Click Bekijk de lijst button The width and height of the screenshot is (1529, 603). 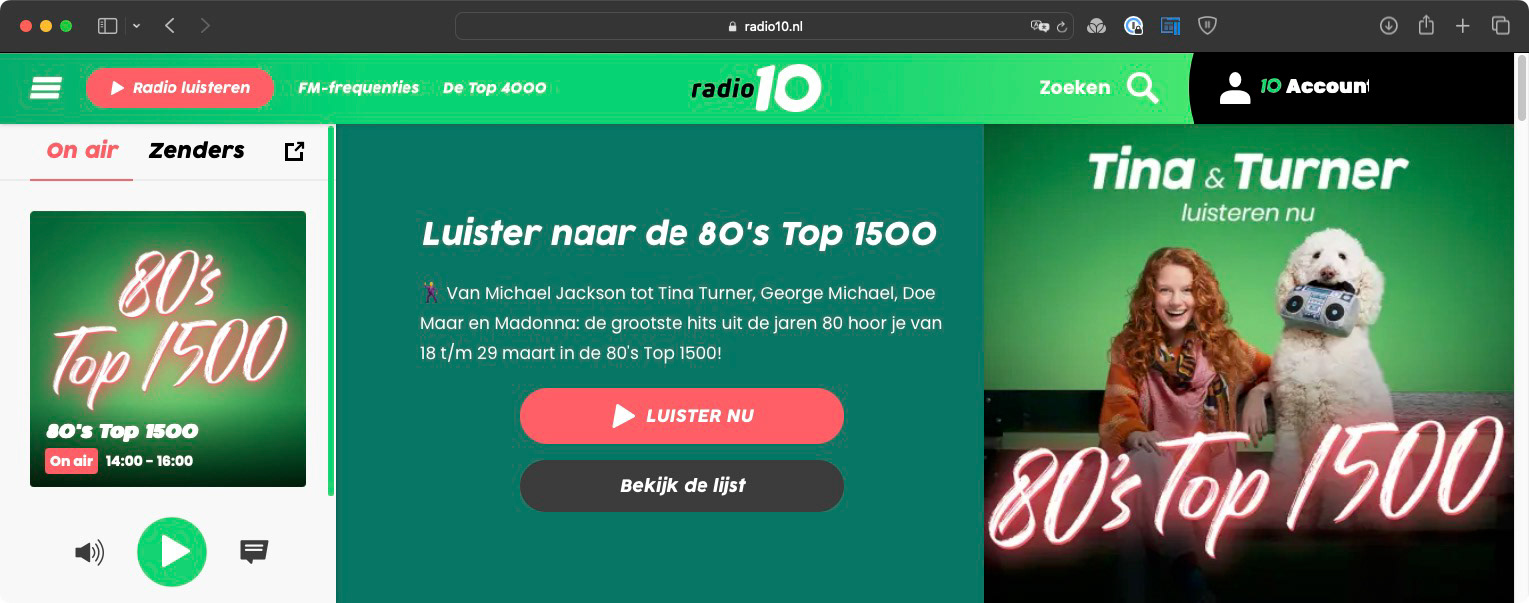click(682, 486)
